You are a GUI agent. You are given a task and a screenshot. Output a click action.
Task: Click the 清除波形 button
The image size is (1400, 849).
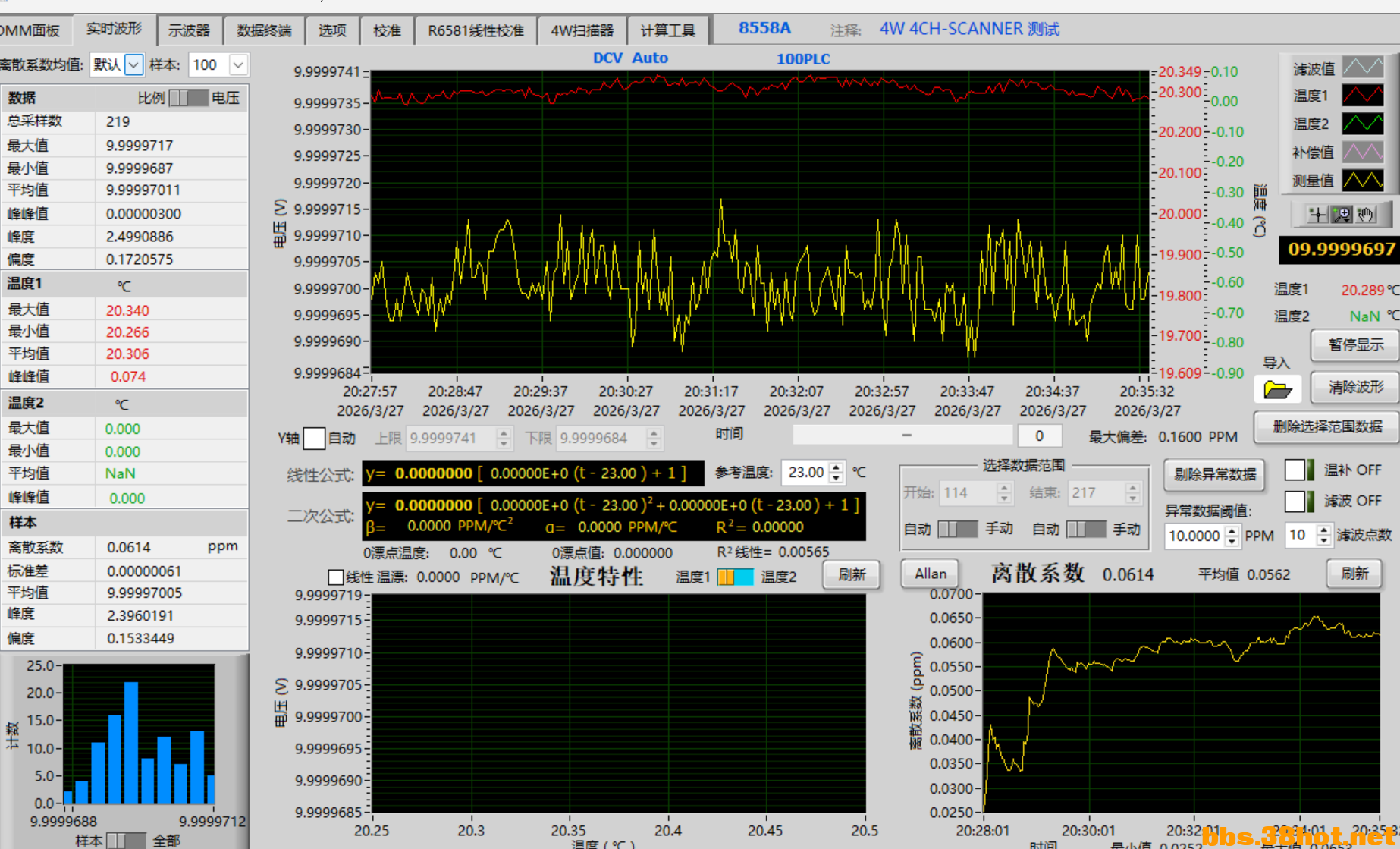(x=1355, y=388)
